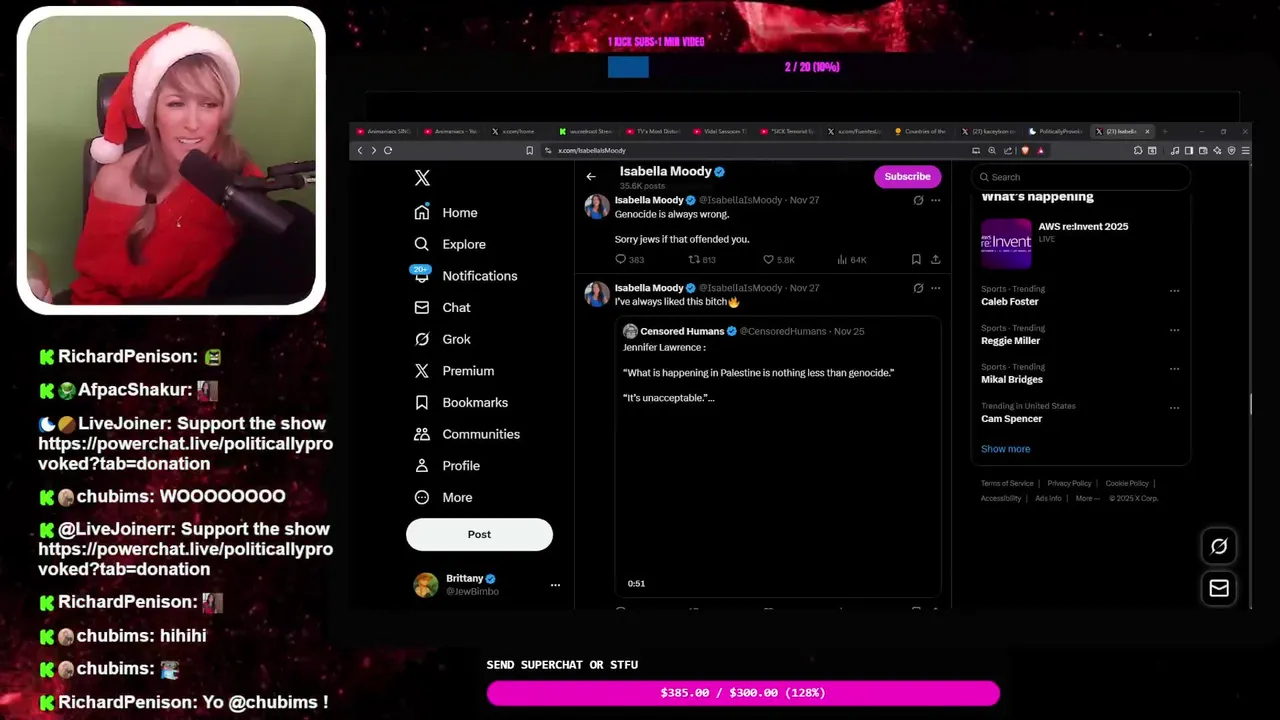
Task: Open Privacy Policy footer link
Action: [1069, 484]
